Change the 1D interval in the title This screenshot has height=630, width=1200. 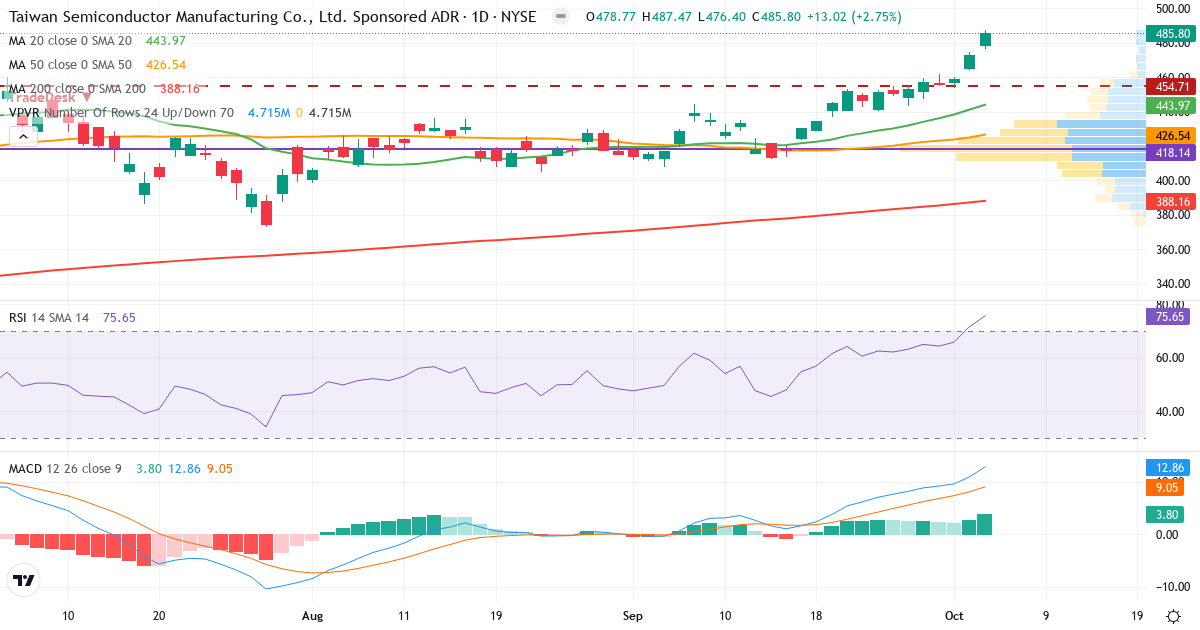click(x=478, y=17)
